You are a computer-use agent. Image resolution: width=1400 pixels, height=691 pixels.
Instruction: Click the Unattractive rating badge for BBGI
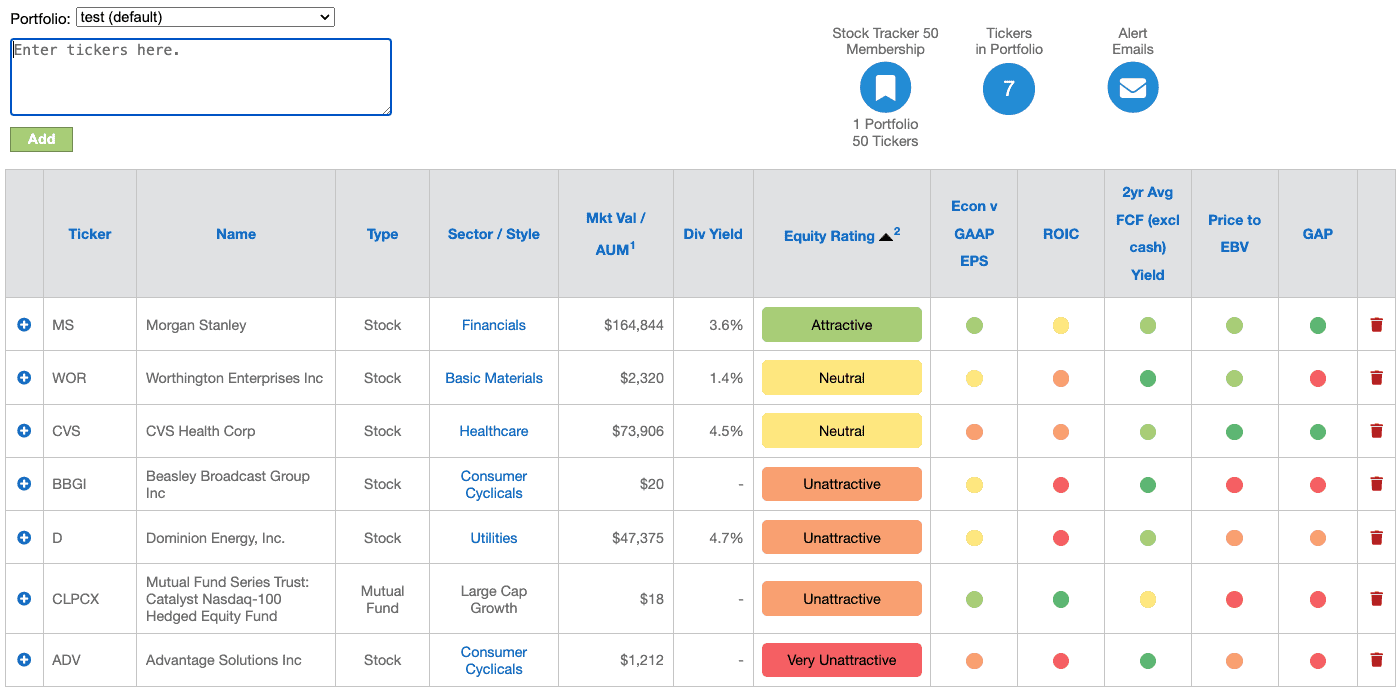tap(842, 484)
